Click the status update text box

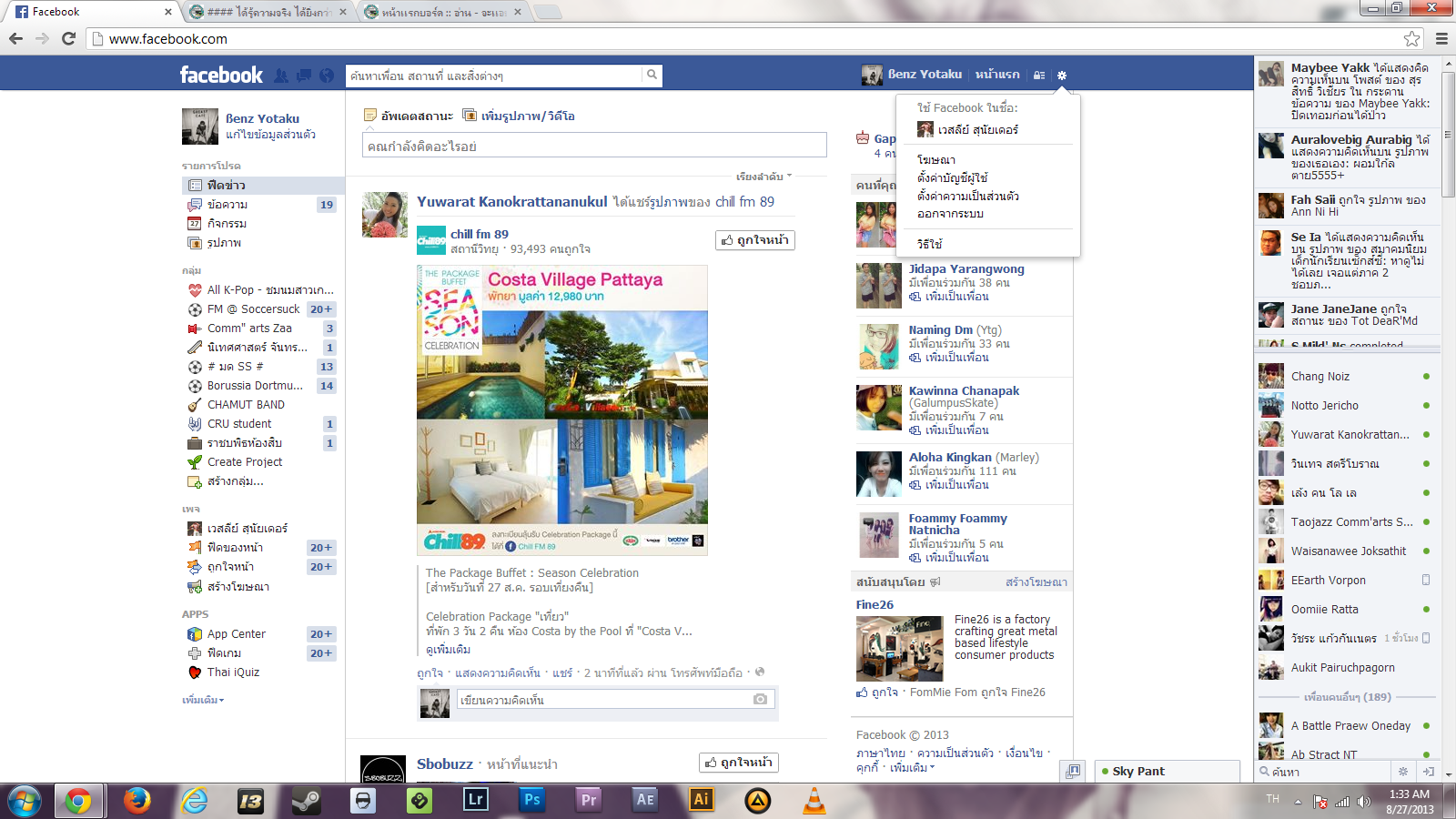(594, 146)
